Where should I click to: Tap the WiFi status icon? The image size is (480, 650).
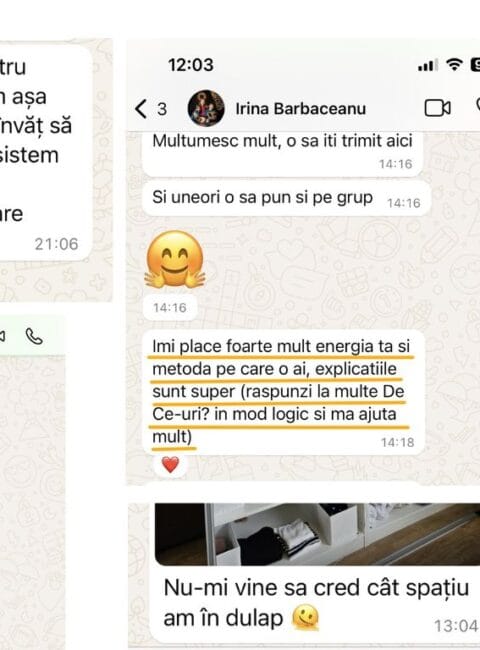click(x=454, y=65)
